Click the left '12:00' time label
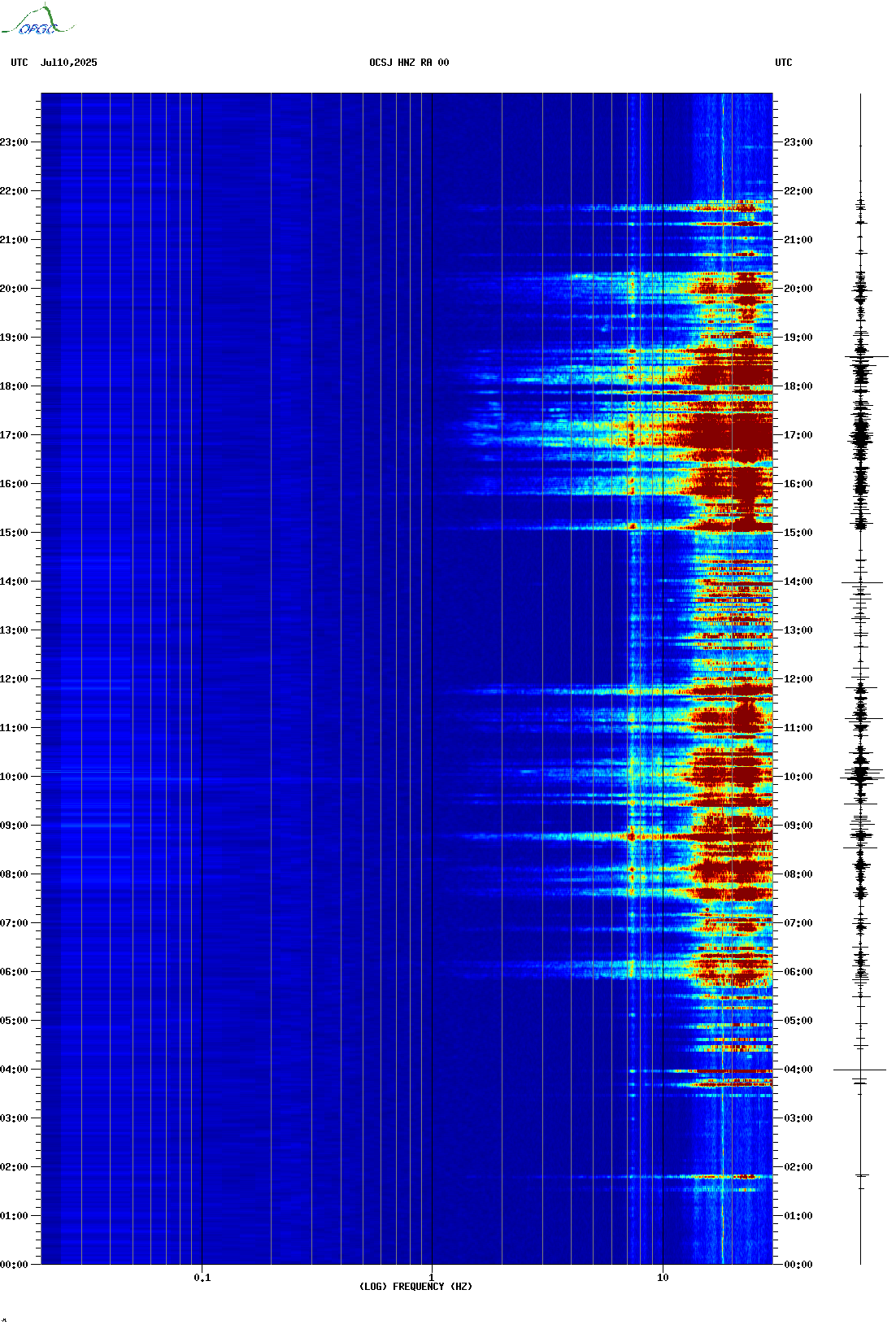The height and width of the screenshot is (1329, 896). (14, 679)
